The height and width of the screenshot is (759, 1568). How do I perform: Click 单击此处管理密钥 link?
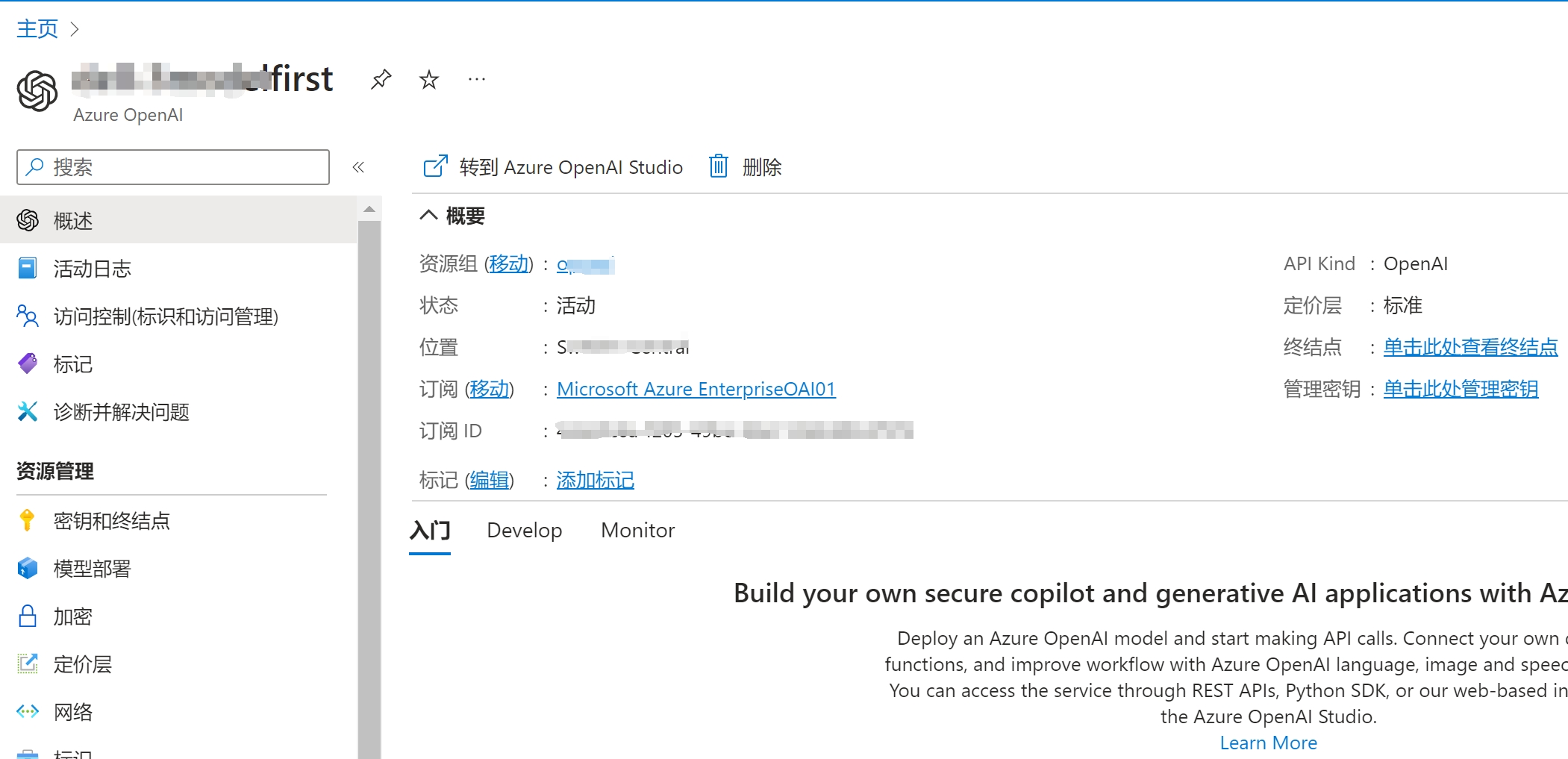coord(1461,389)
